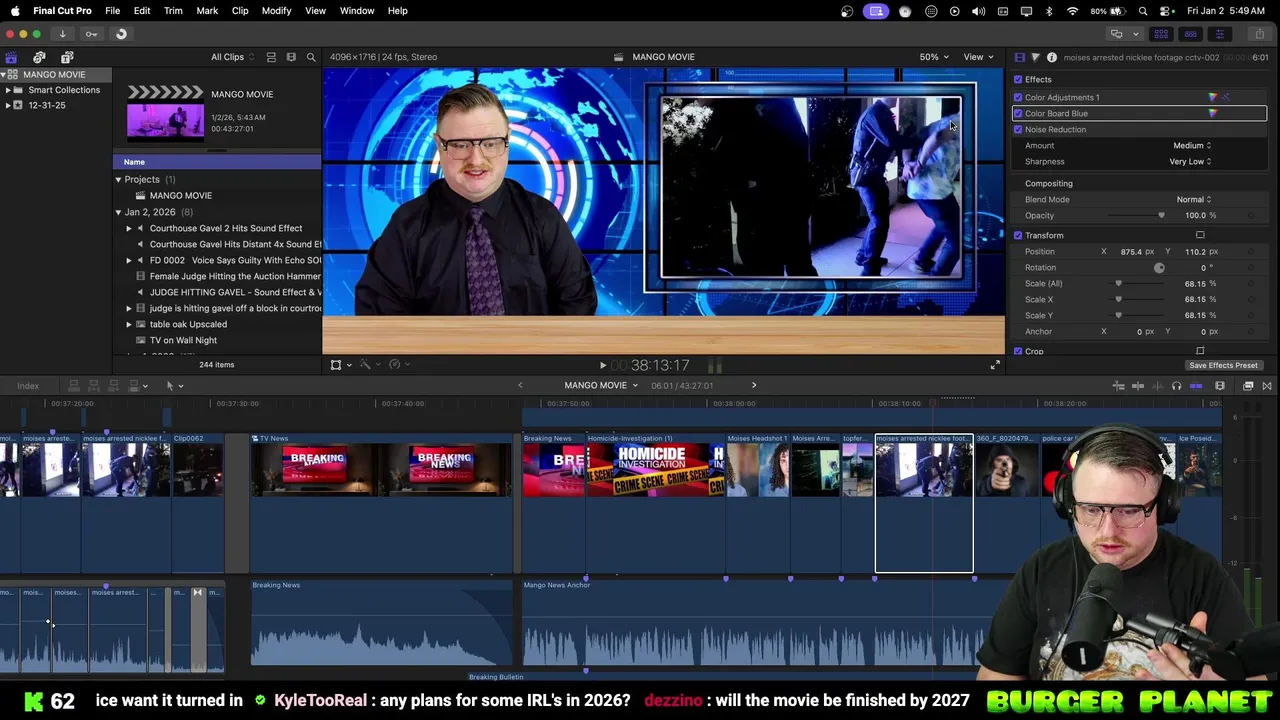Open the MANGO MOVIE timeline title dropdown

coord(601,386)
